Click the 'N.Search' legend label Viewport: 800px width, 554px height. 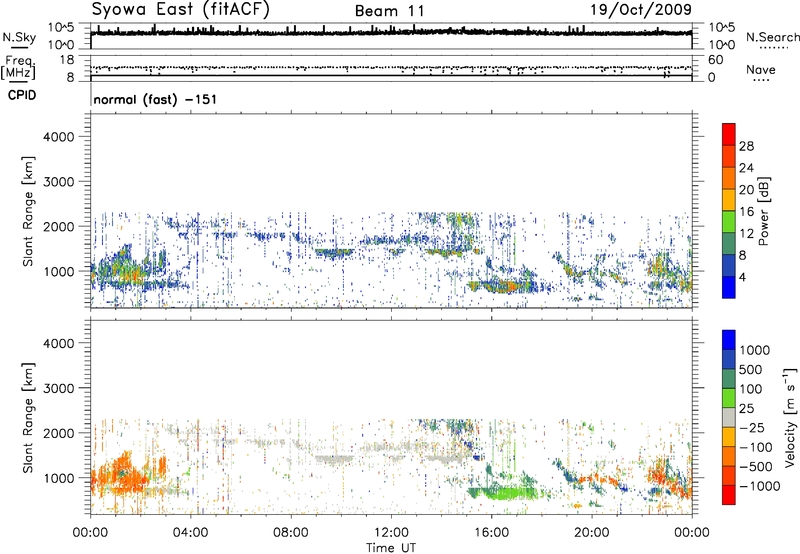point(772,37)
